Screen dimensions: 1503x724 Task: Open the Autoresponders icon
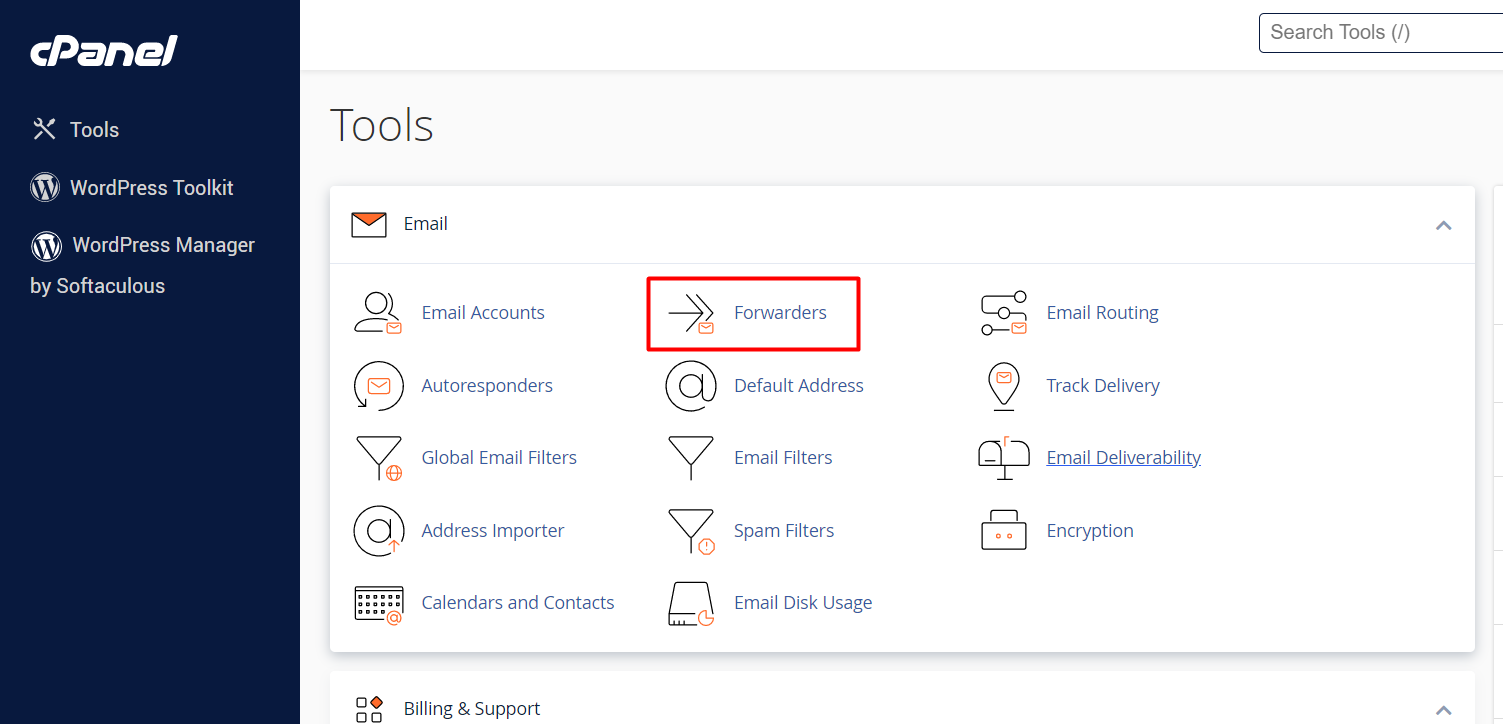click(x=378, y=386)
